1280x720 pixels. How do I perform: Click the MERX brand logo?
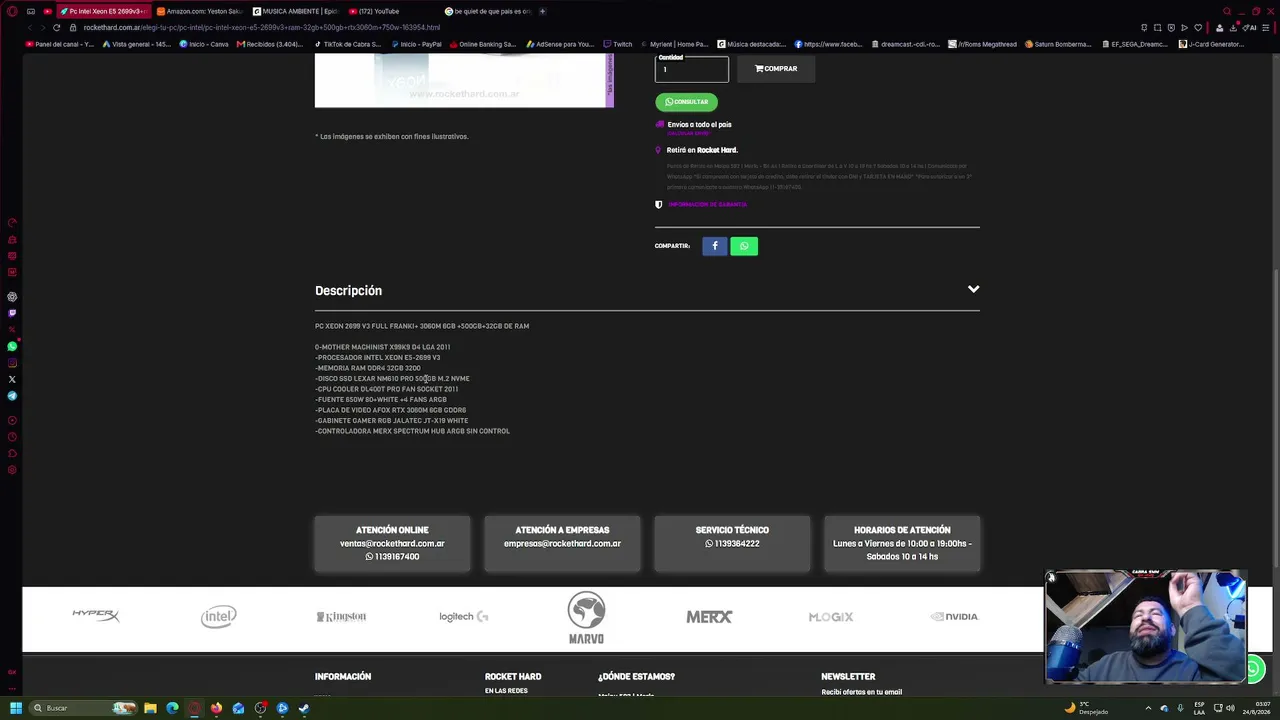[709, 617]
